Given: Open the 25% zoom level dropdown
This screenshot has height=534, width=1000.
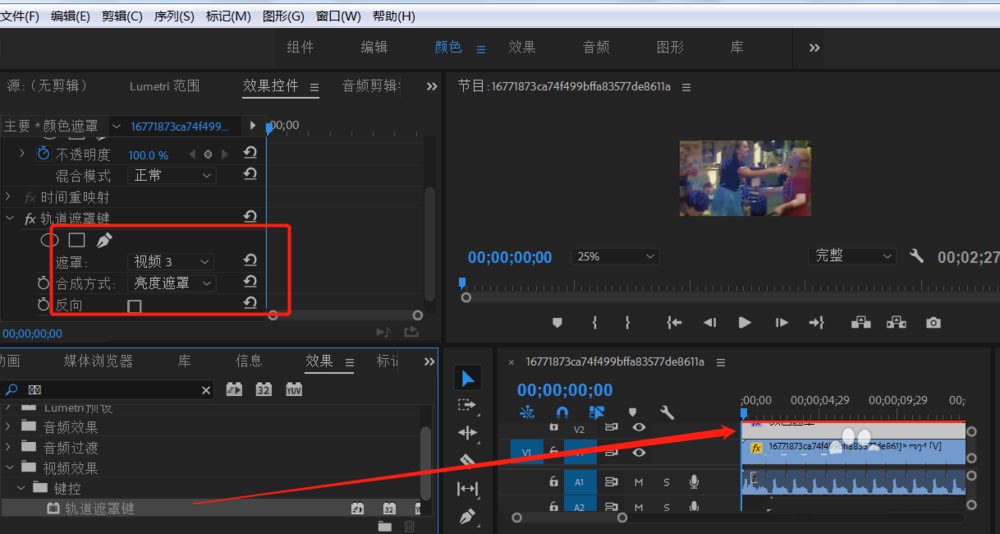Looking at the screenshot, I should tap(614, 257).
